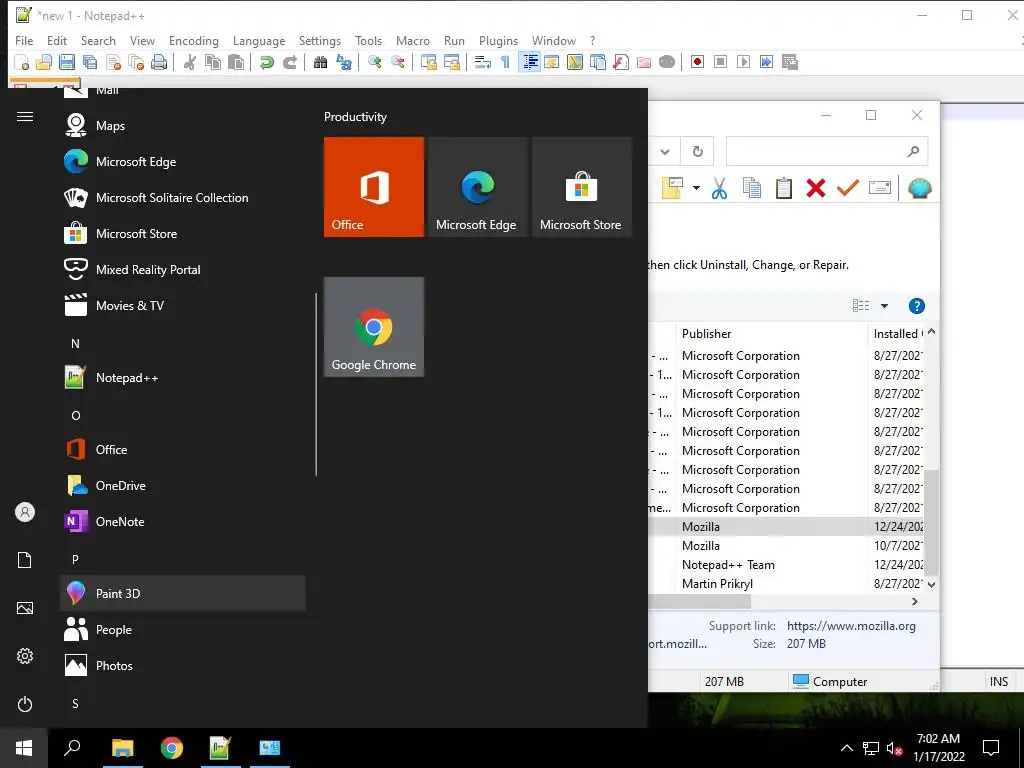Click the Save All toolbar icon

pos(89,62)
